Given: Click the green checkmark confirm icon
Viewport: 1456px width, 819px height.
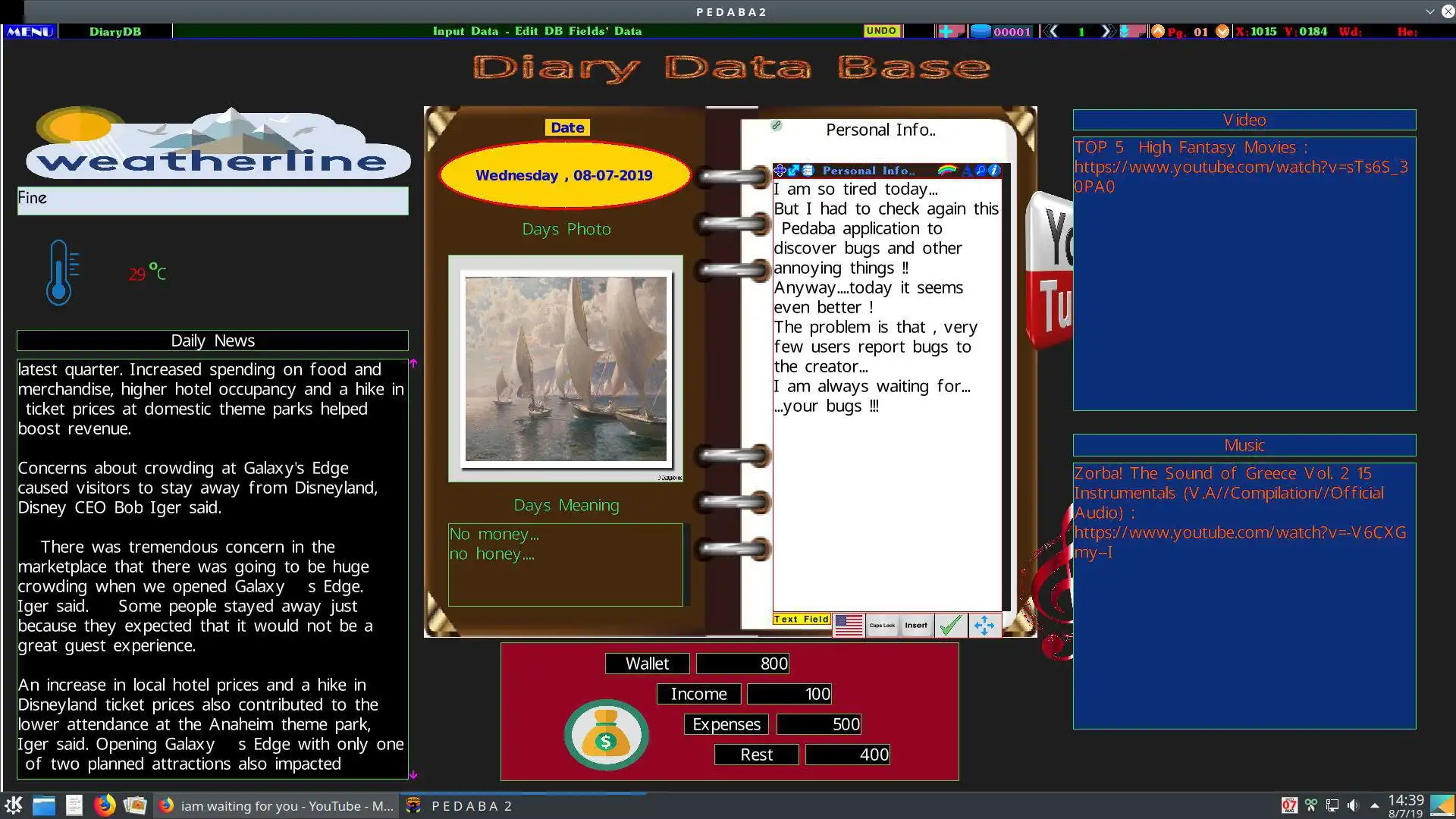Looking at the screenshot, I should point(951,626).
